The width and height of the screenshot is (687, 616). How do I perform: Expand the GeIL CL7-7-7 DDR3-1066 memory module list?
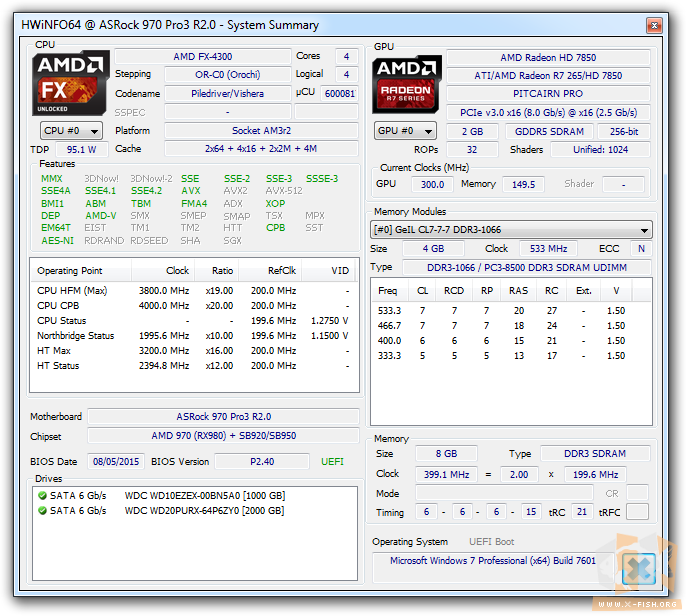[x=511, y=230]
